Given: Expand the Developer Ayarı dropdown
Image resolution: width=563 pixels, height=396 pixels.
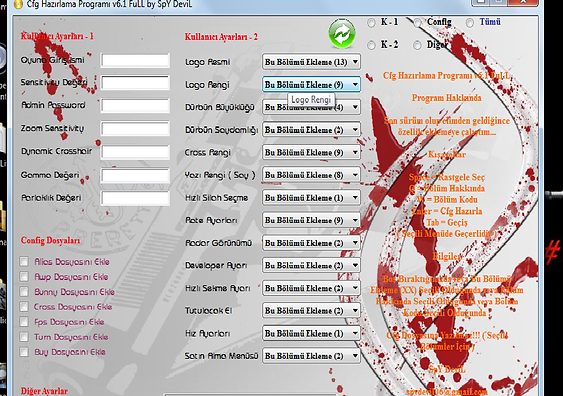Looking at the screenshot, I should click(311, 266).
